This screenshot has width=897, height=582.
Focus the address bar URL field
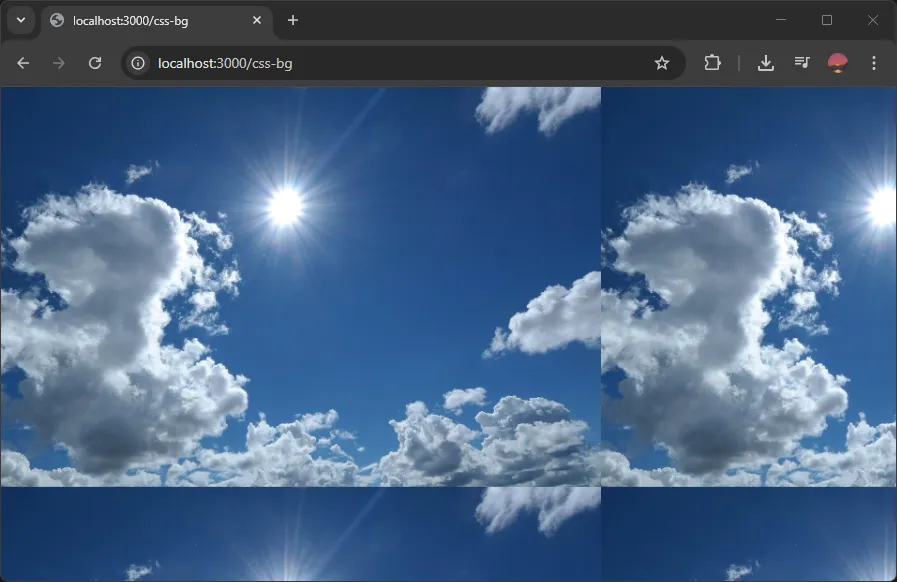[400, 63]
